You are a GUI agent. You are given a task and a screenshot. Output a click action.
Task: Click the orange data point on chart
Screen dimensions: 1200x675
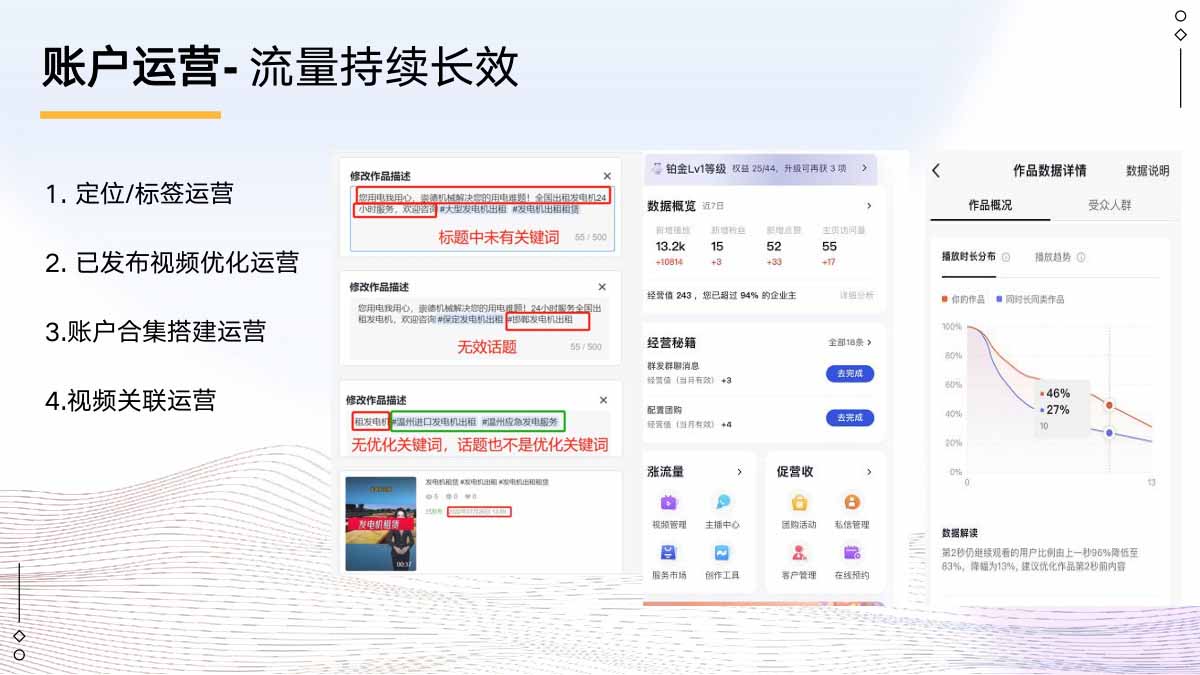(x=1109, y=405)
